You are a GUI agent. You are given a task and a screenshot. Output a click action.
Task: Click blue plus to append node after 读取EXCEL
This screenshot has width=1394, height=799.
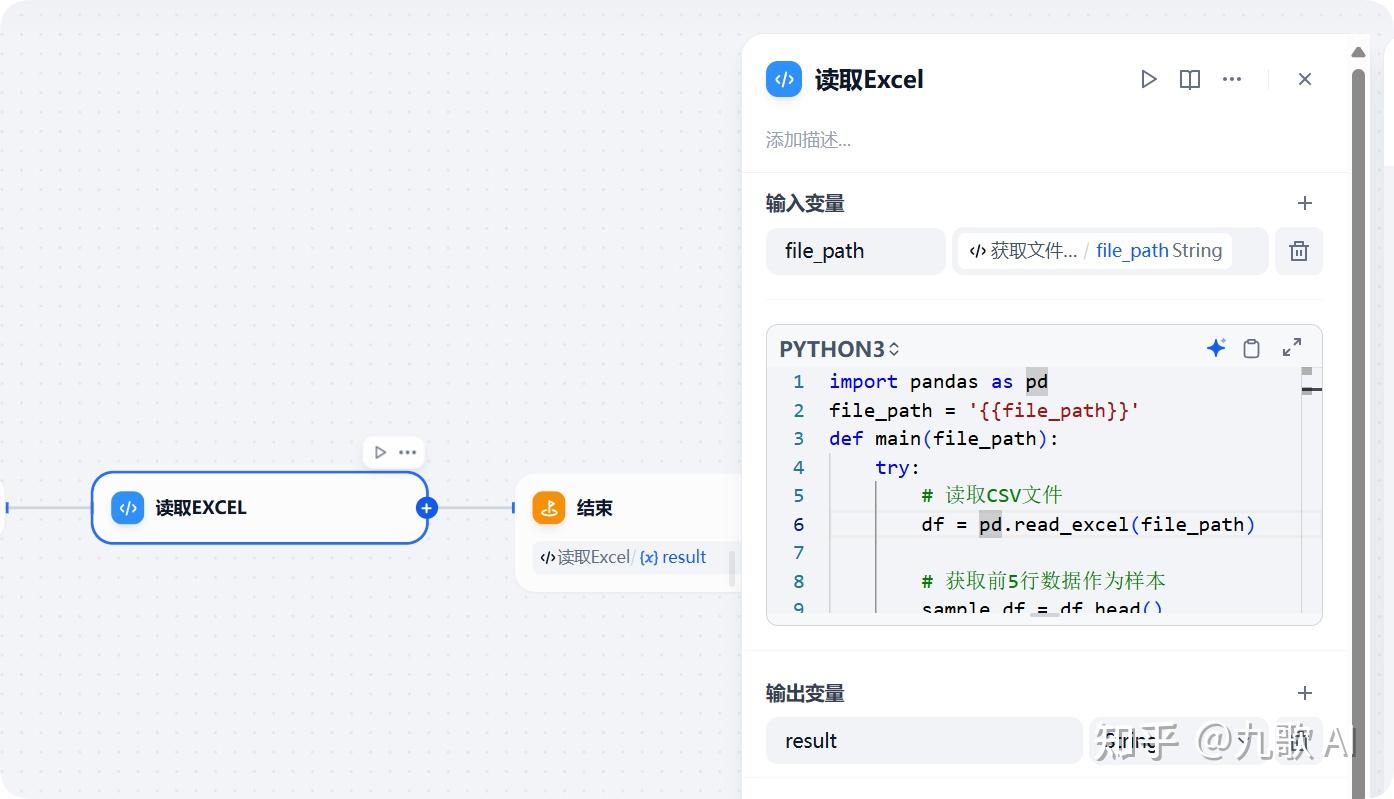426,508
